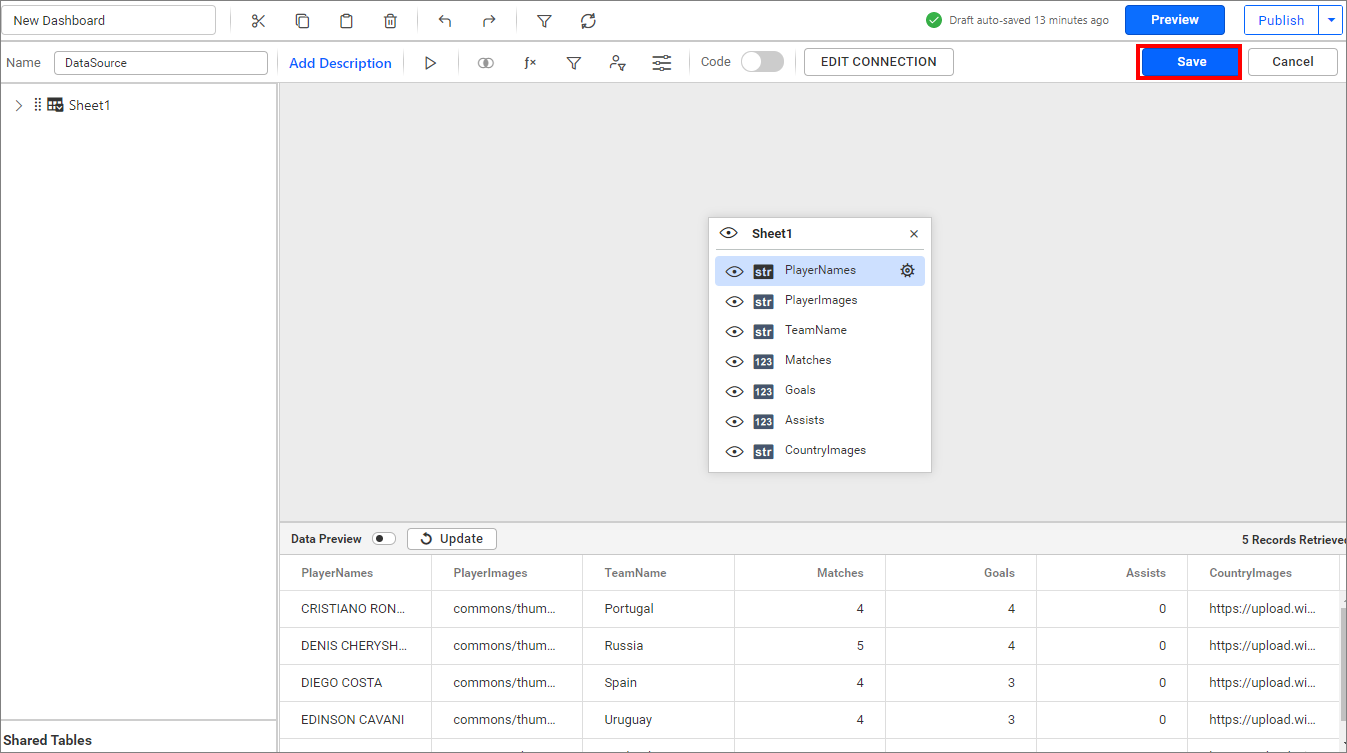Toggle the Code view switch
The image size is (1347, 753).
coord(762,62)
